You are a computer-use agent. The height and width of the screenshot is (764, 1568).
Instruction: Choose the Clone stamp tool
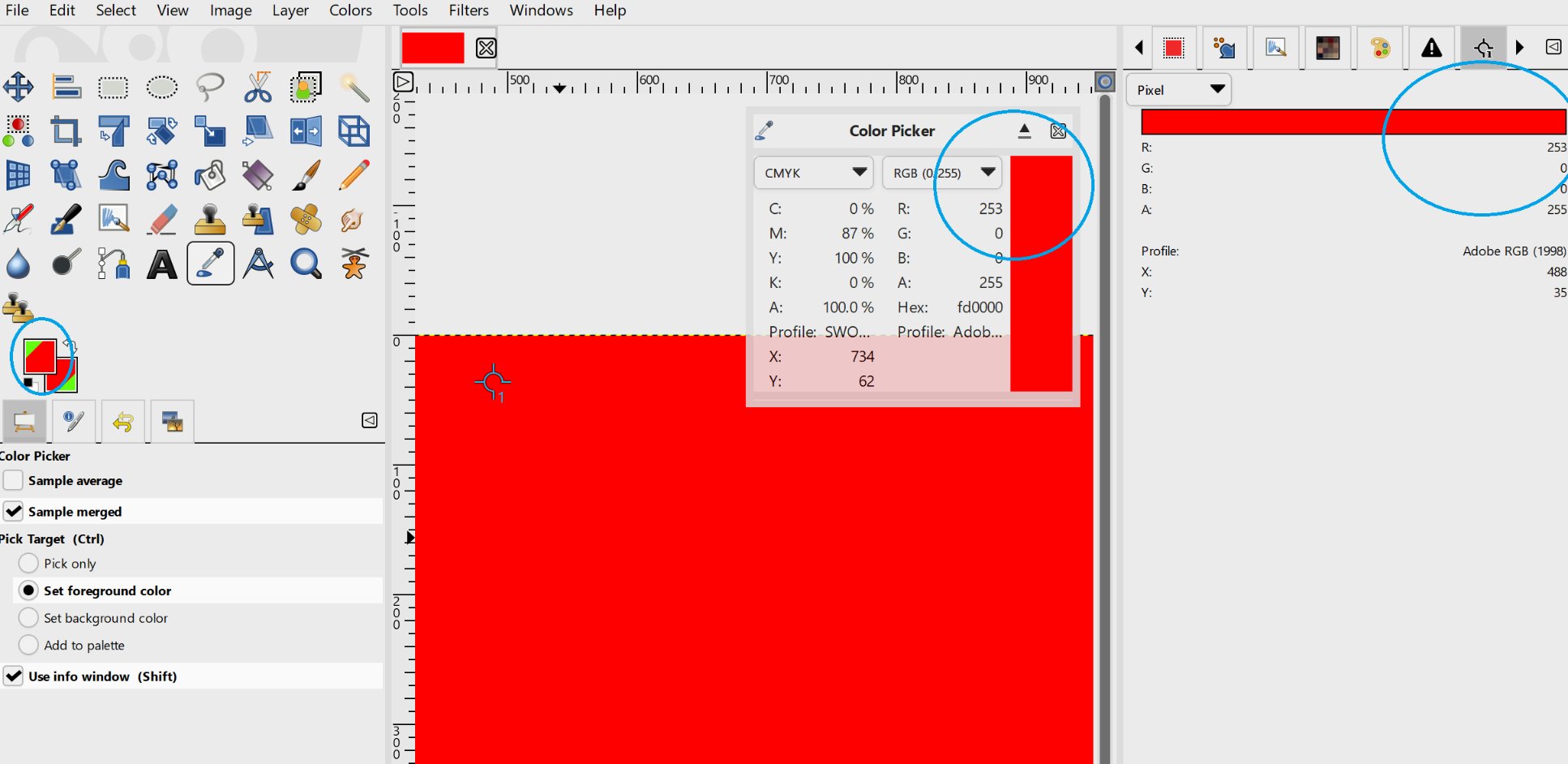[209, 220]
